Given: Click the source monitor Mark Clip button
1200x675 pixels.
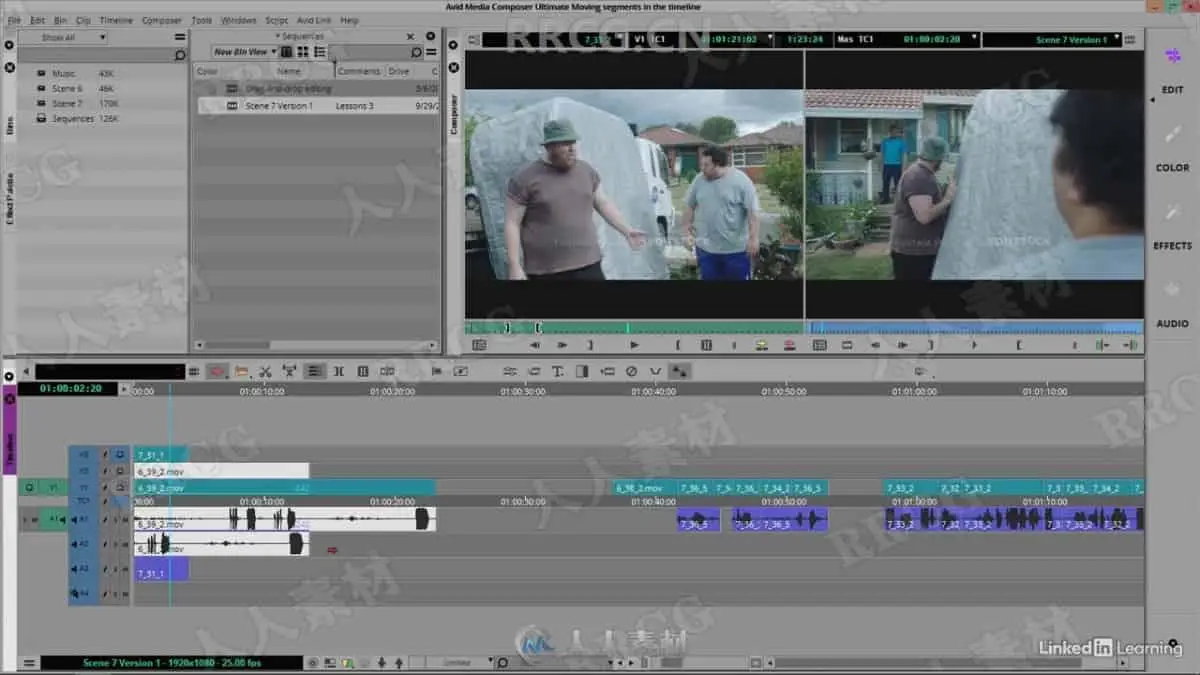Looking at the screenshot, I should point(706,345).
